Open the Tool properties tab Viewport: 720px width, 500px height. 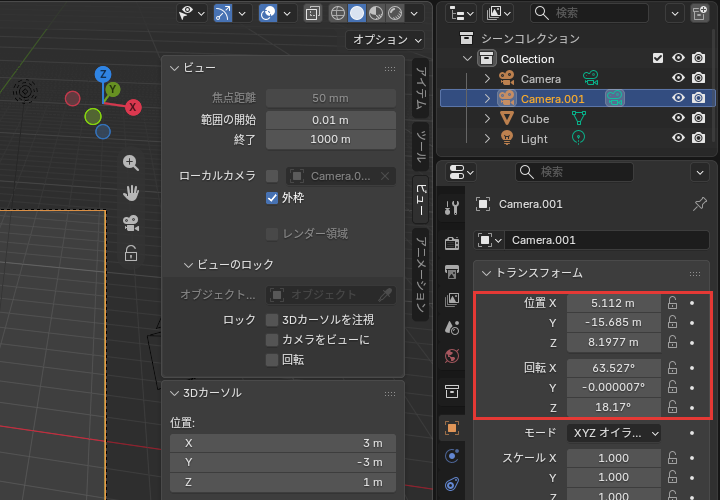click(452, 208)
